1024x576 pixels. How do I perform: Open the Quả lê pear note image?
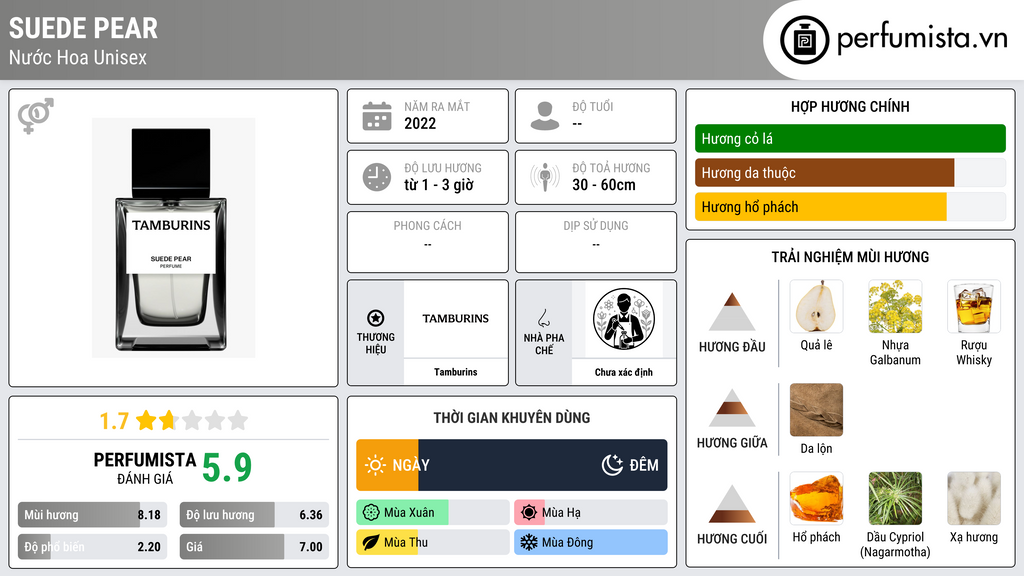coord(816,306)
